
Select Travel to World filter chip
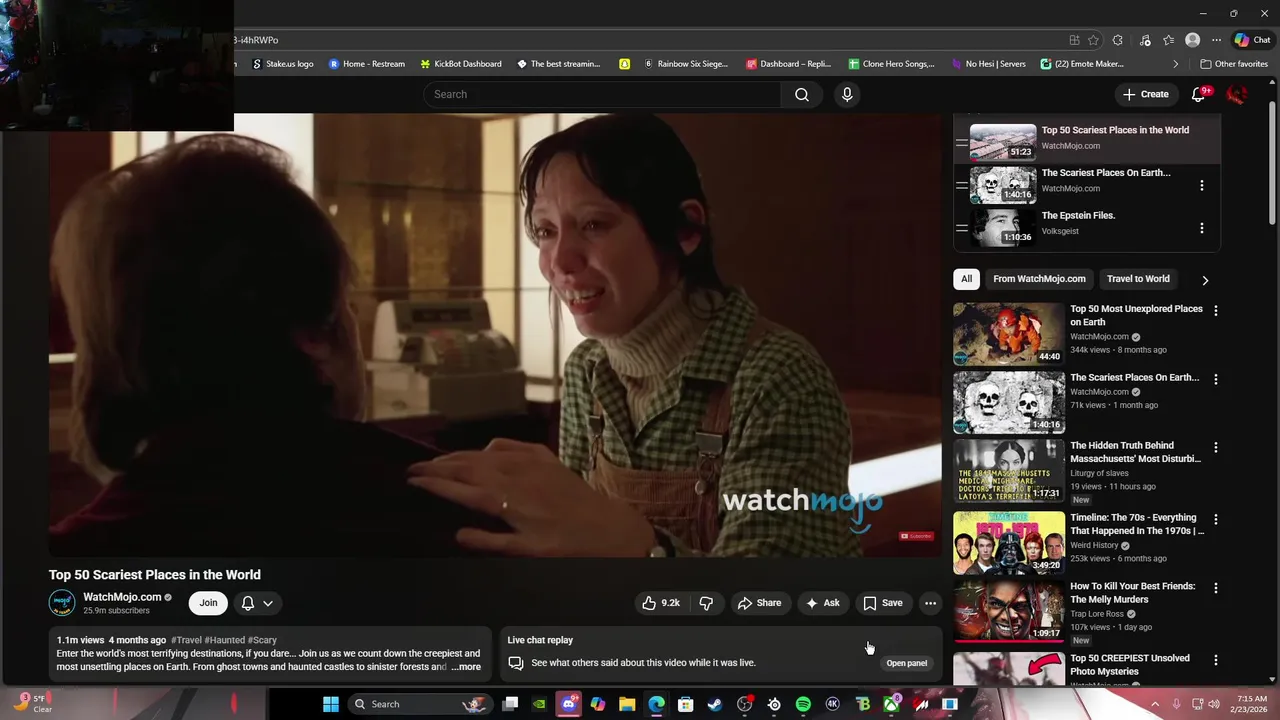(1138, 279)
